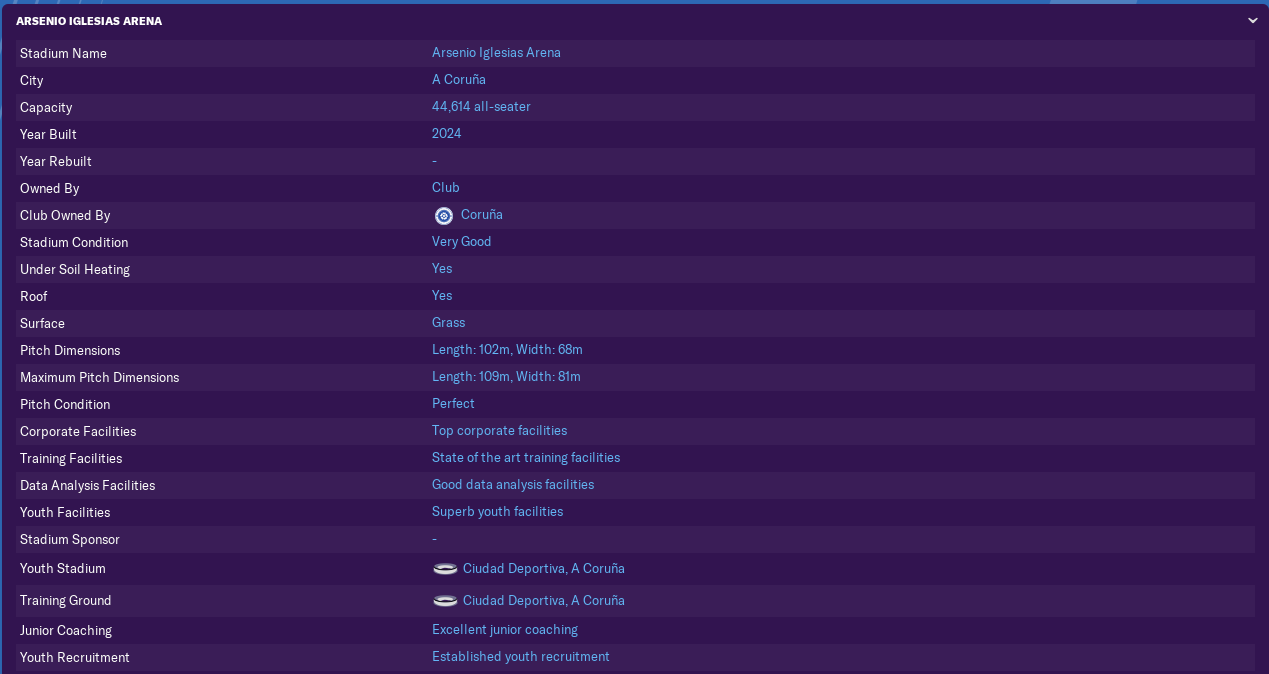Click the Arsenio Iglesias Arena stadium name value
This screenshot has height=674, width=1269.
(496, 53)
